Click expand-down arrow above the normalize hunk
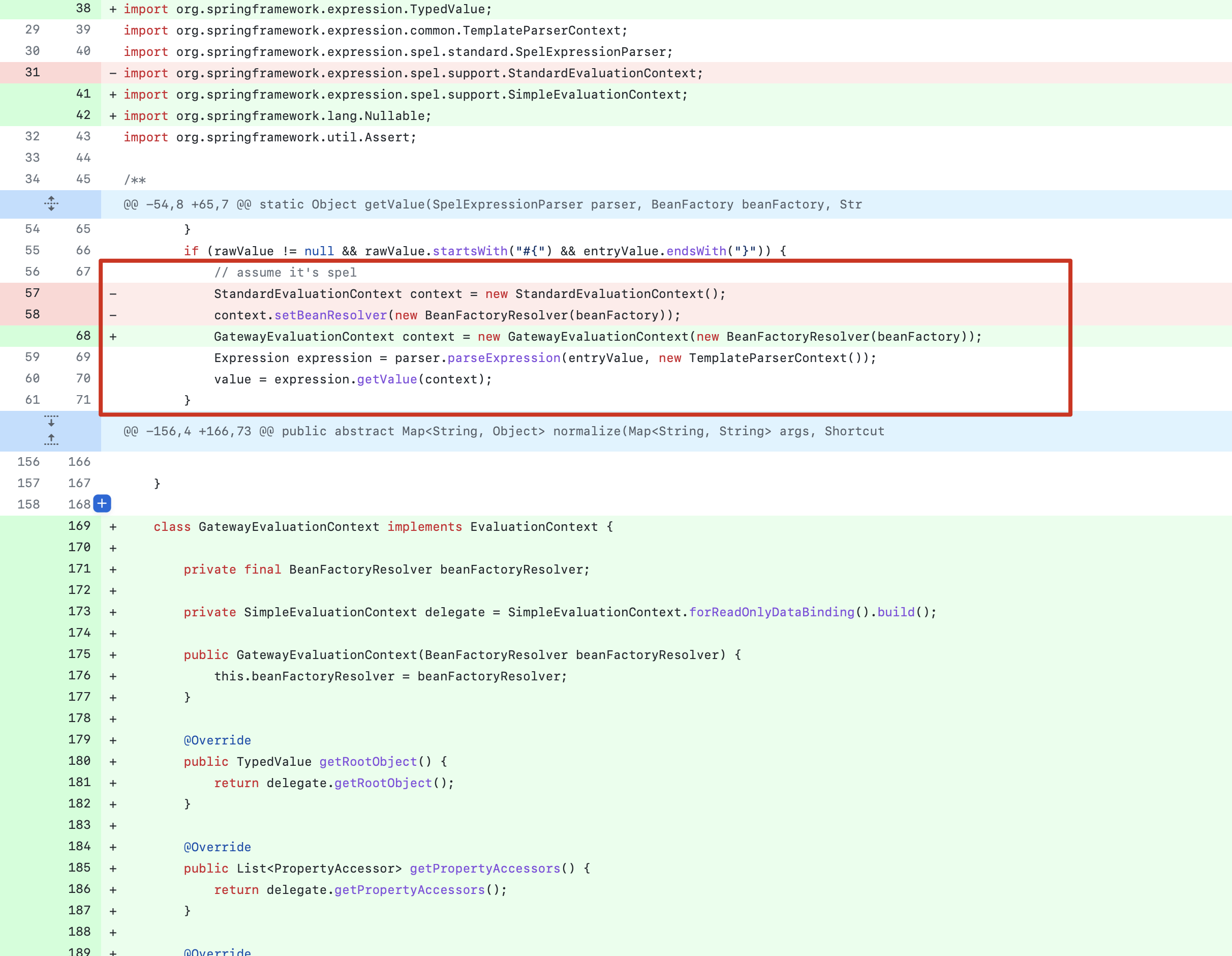The height and width of the screenshot is (956, 1232). pos(51,421)
